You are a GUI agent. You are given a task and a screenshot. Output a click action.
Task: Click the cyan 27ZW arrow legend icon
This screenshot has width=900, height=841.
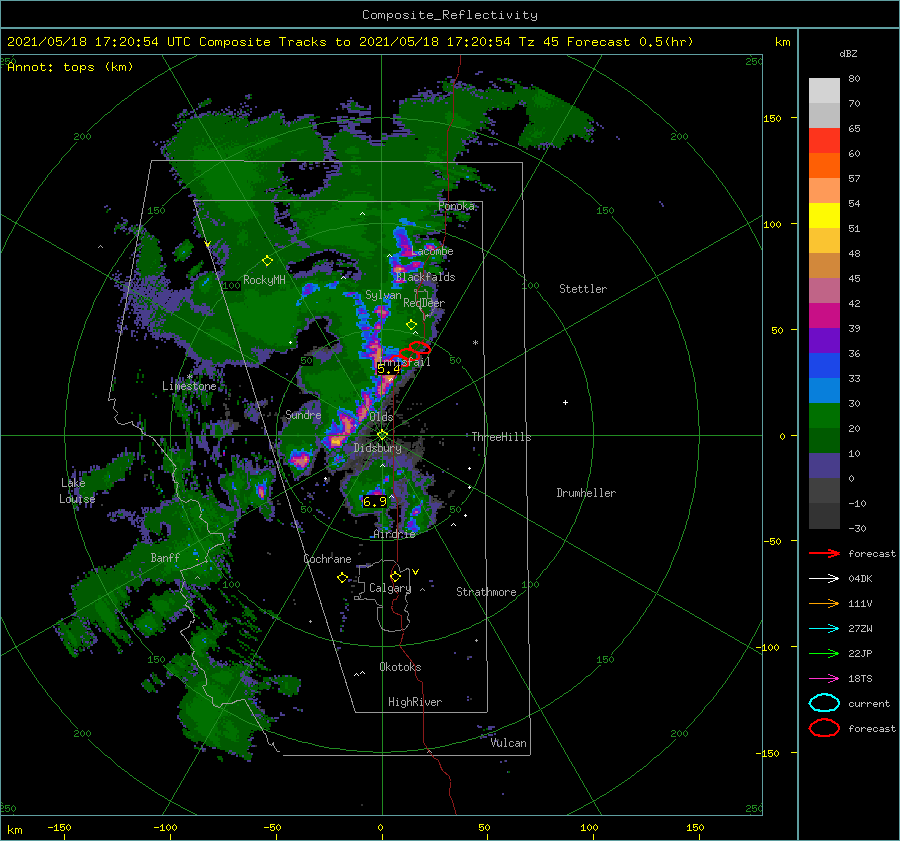click(824, 629)
